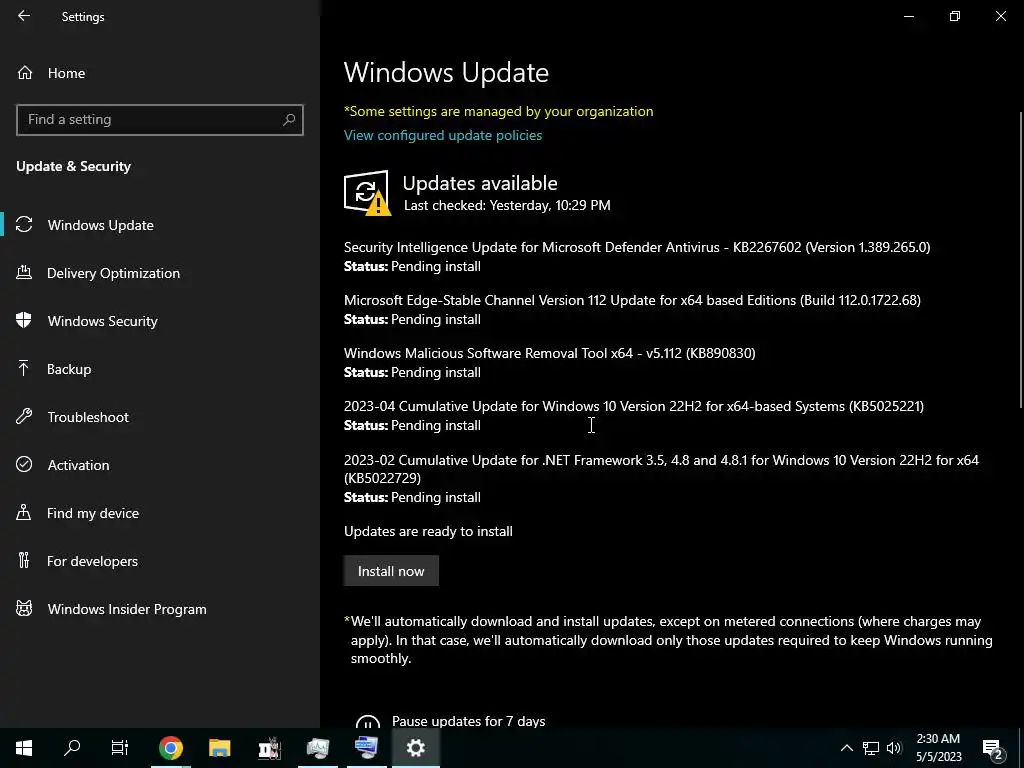Click the Update & Security heading
Image resolution: width=1024 pixels, height=768 pixels.
[73, 166]
